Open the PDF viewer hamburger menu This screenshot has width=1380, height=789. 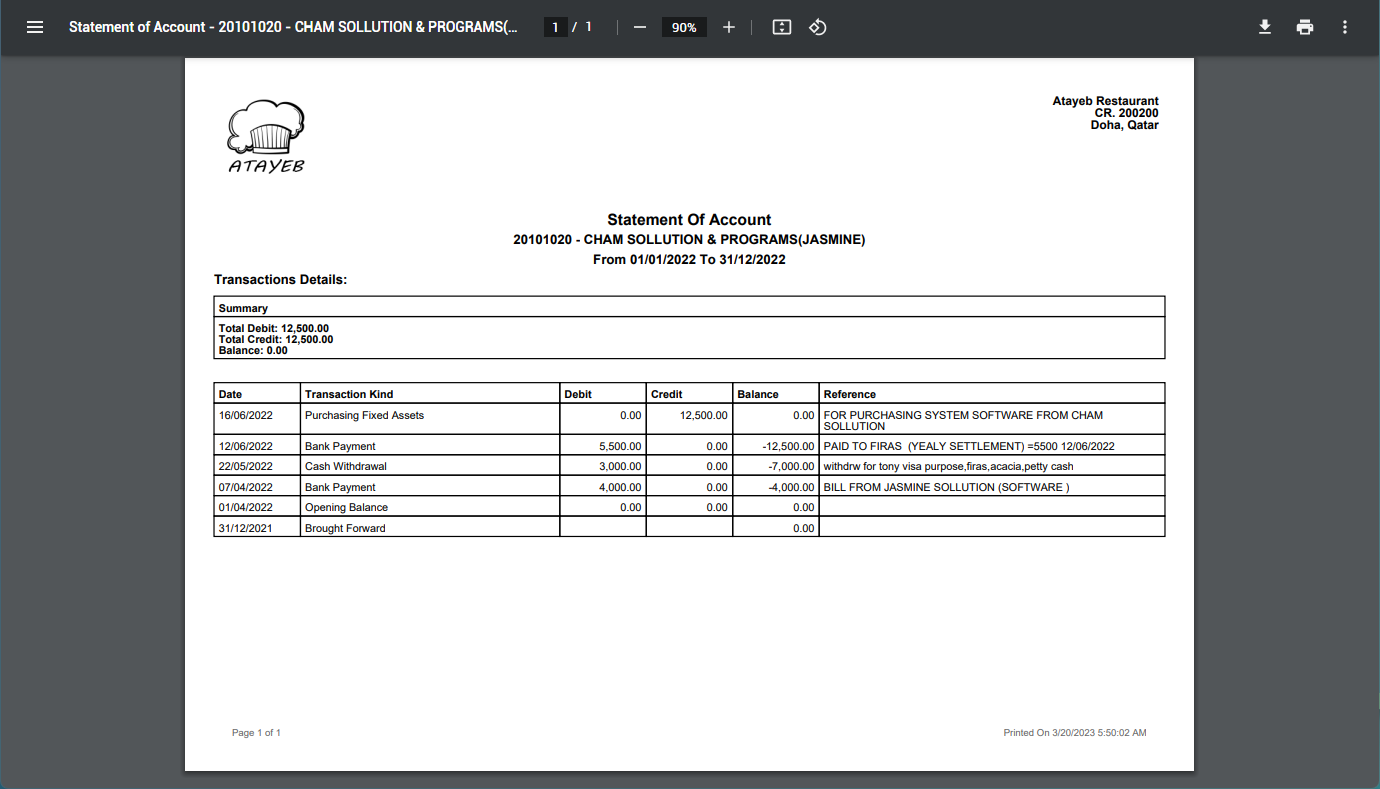tap(35, 27)
